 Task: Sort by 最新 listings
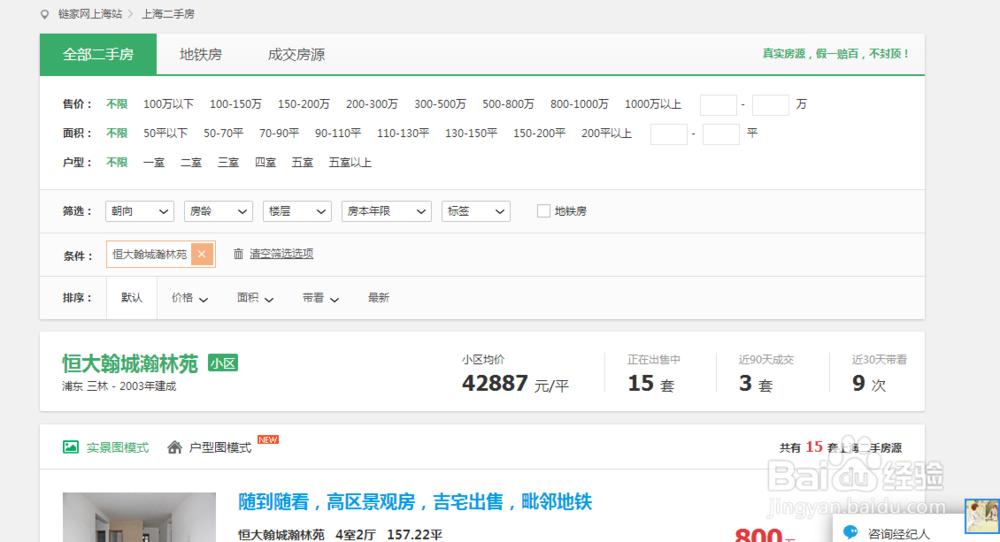(378, 298)
